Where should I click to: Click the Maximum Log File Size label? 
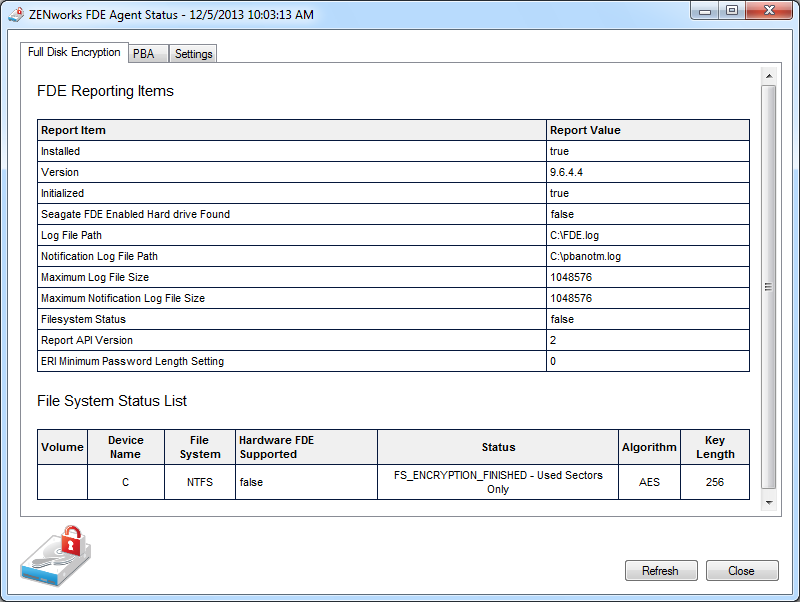pos(95,277)
